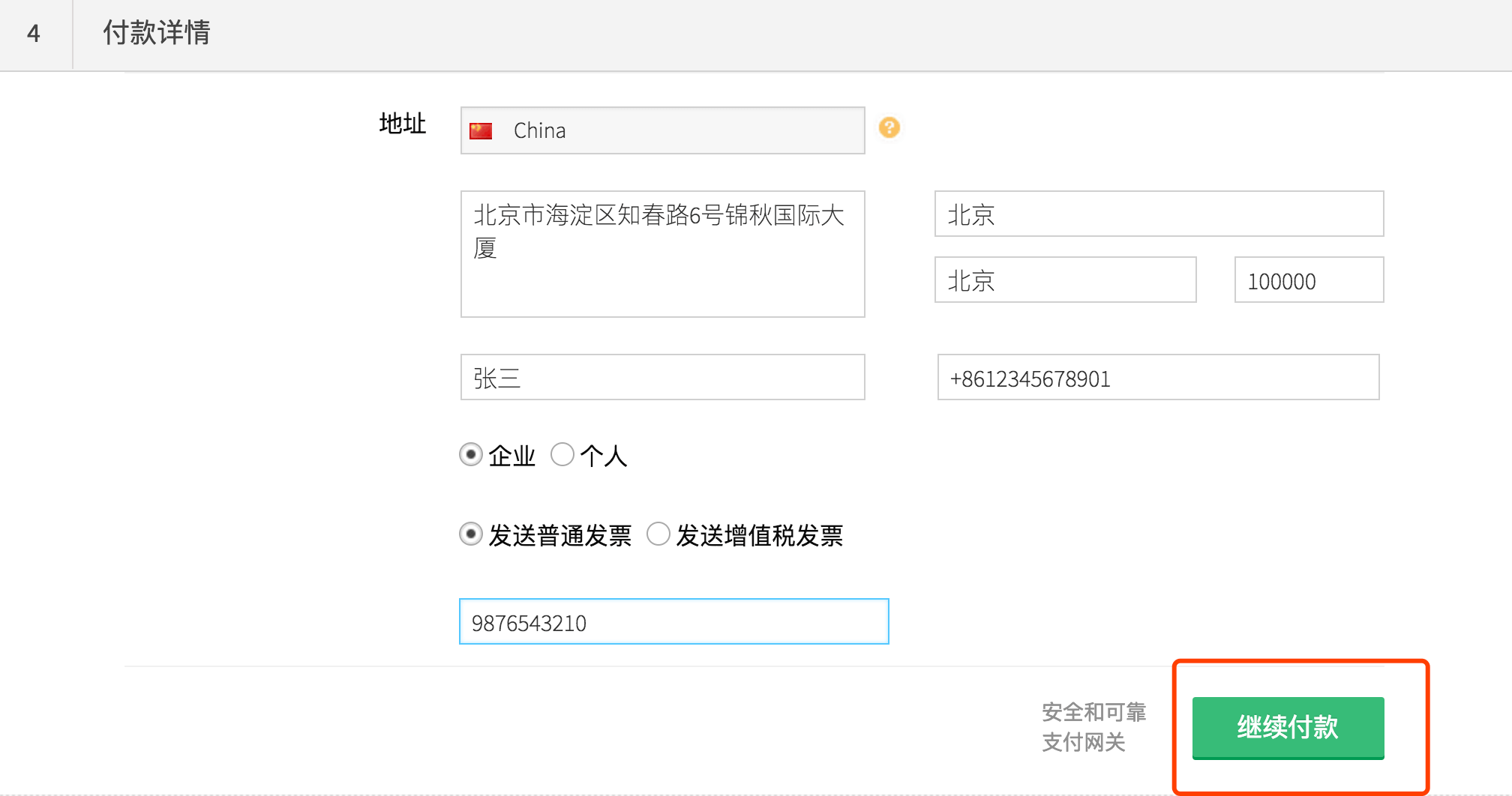Open the China country dropdown

click(x=662, y=131)
